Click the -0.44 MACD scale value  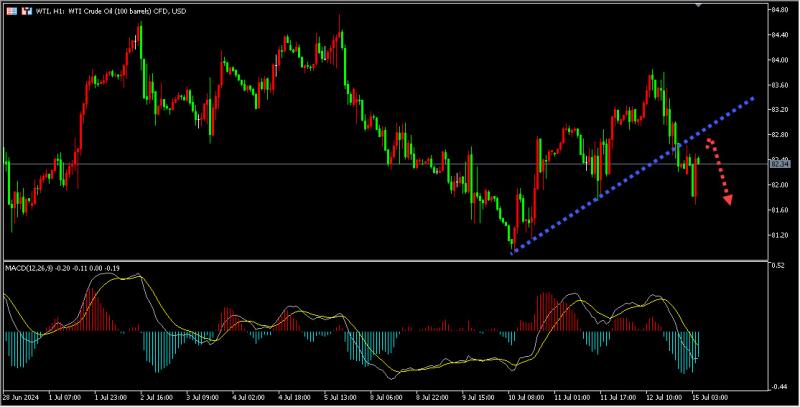coord(779,387)
